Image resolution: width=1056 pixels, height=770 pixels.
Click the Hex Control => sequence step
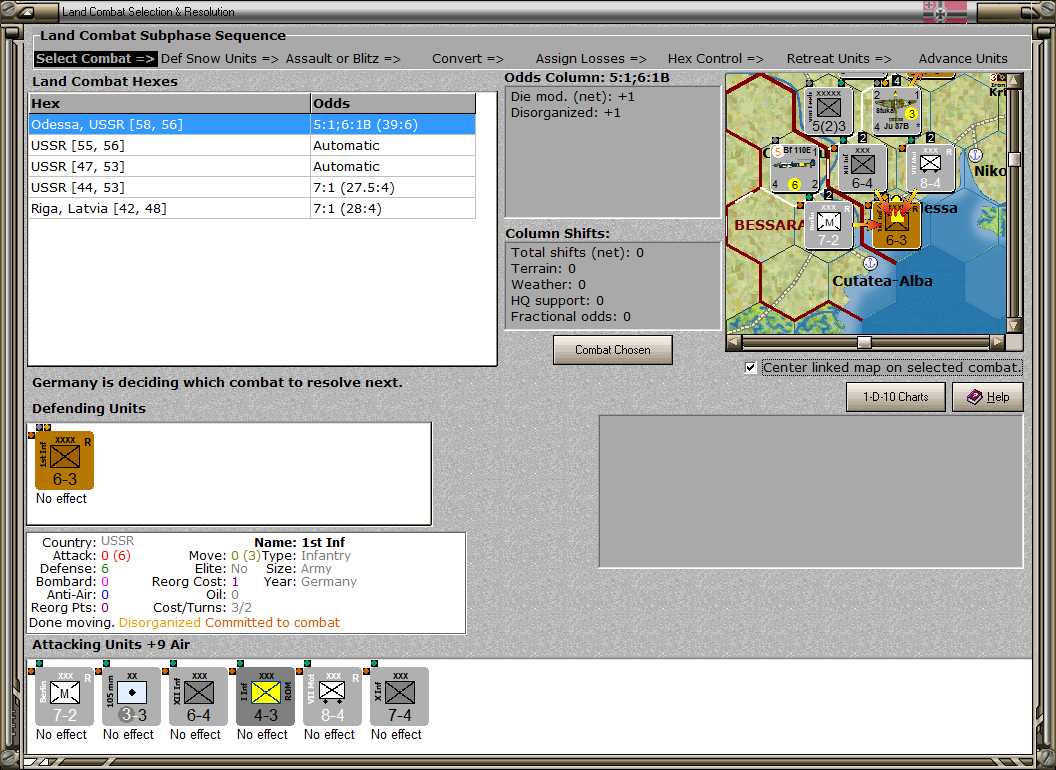tap(715, 59)
